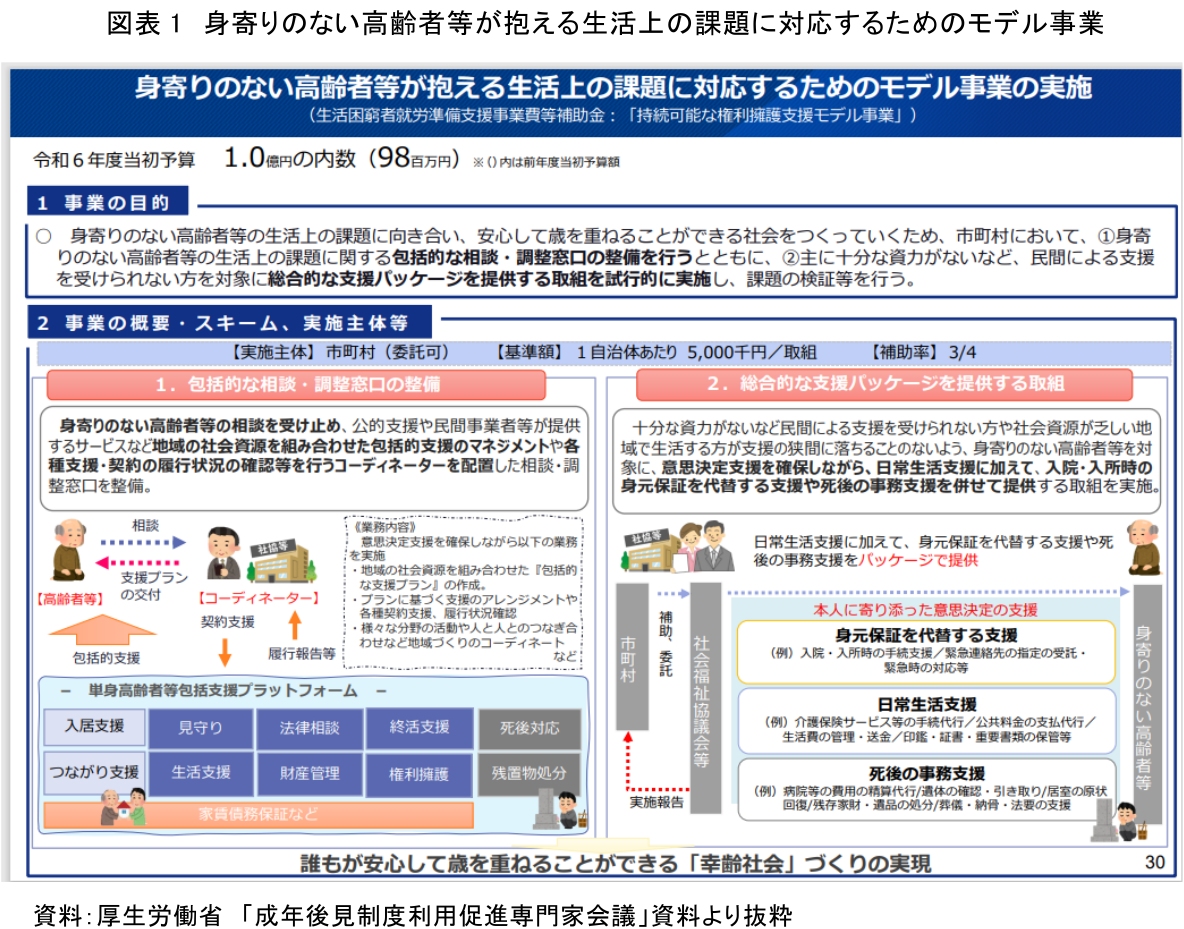Click the pink dotted arrow pointing to the elderly man
Image resolution: width=1184 pixels, height=929 pixels.
(138, 563)
